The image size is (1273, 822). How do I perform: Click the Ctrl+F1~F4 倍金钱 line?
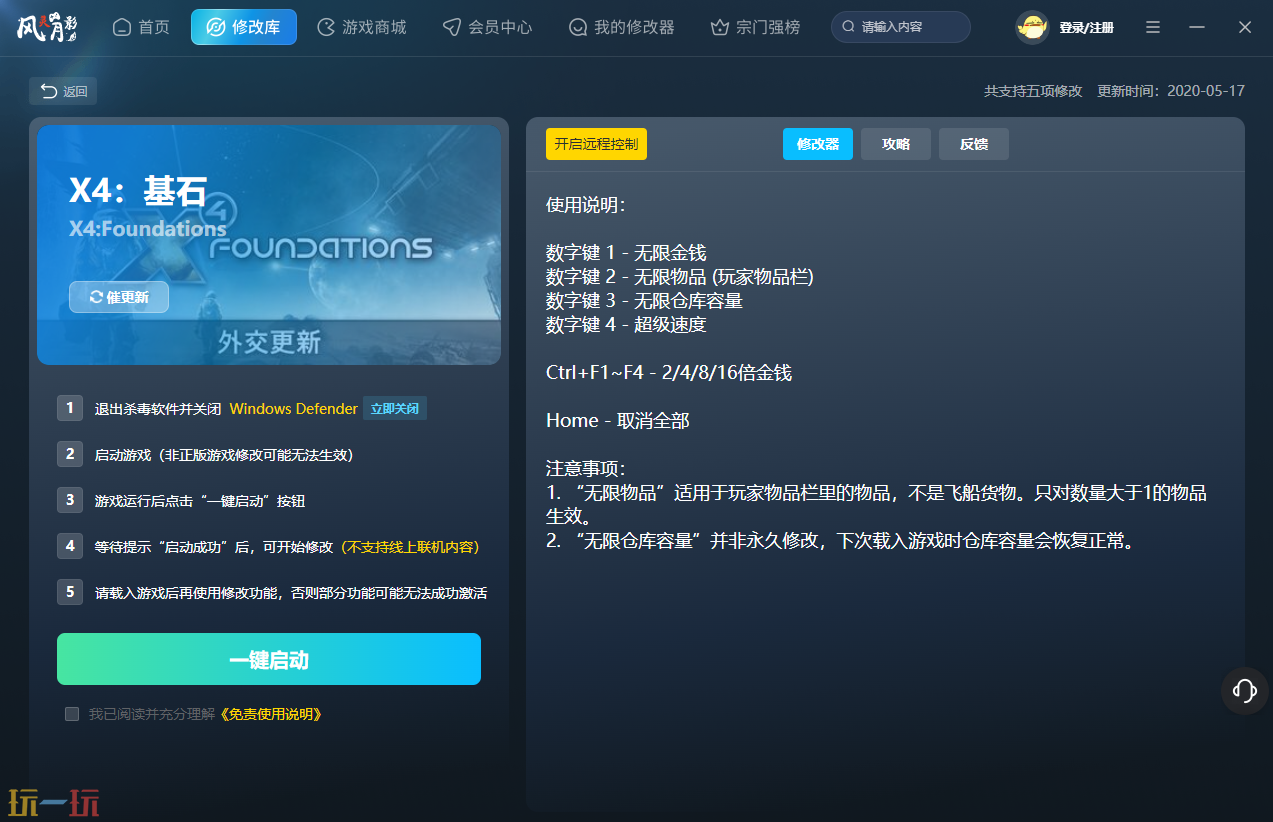(669, 373)
